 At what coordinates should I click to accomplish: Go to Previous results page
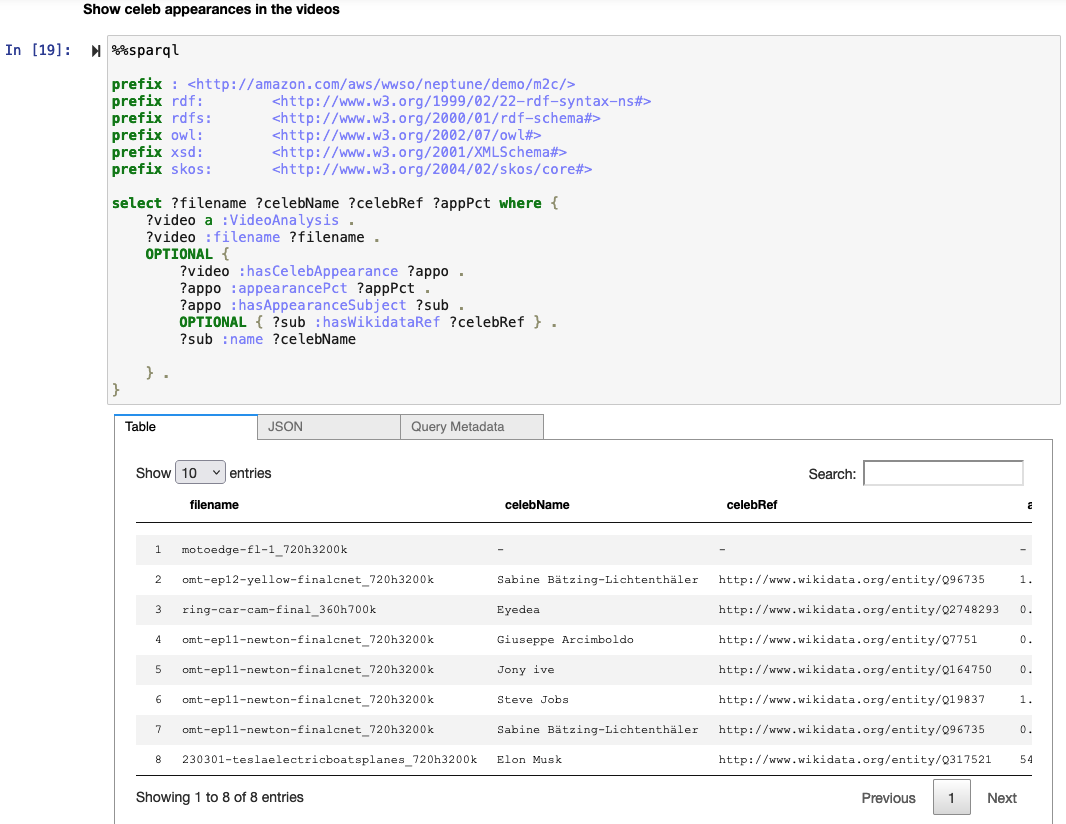coord(888,798)
